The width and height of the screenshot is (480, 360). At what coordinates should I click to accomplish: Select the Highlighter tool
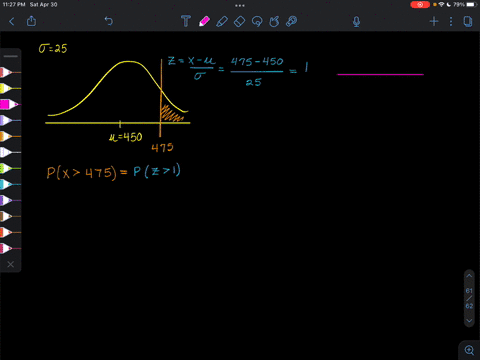(x=222, y=21)
